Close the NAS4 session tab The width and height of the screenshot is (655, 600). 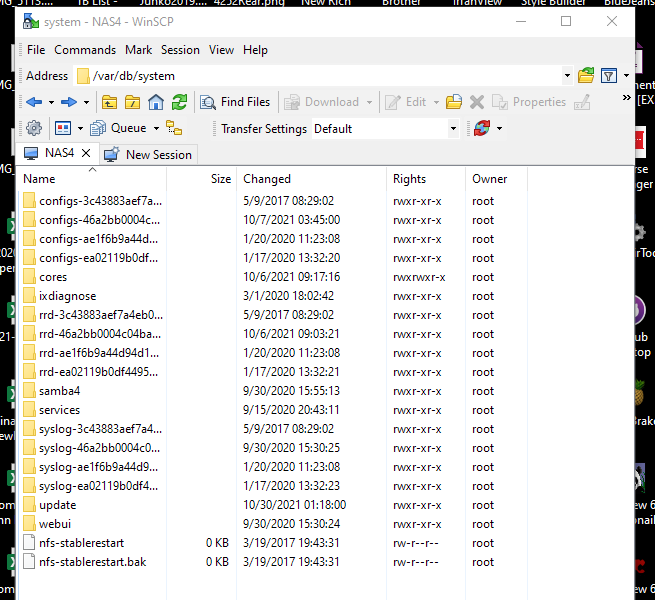pos(86,153)
